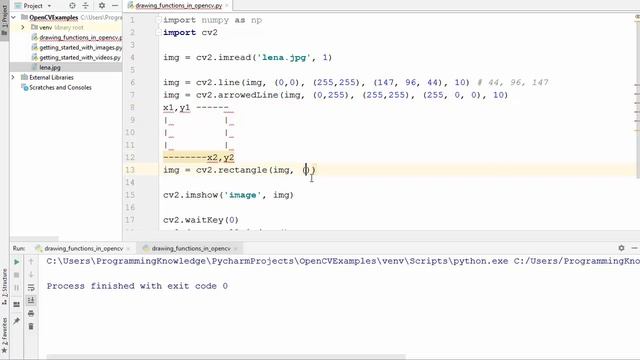Hide the Run tool window
Screen dimensions: 640x360
[634, 248]
